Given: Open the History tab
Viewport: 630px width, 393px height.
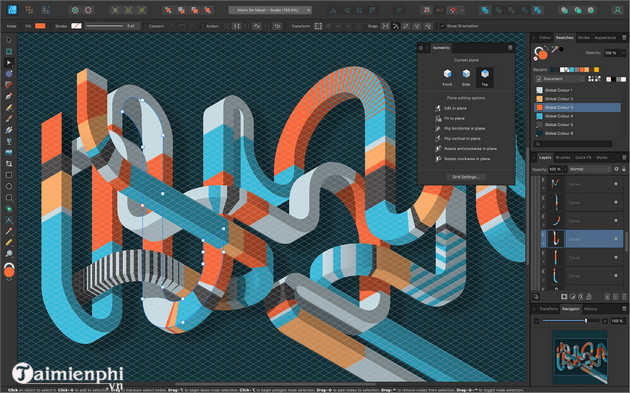Looking at the screenshot, I should click(590, 309).
